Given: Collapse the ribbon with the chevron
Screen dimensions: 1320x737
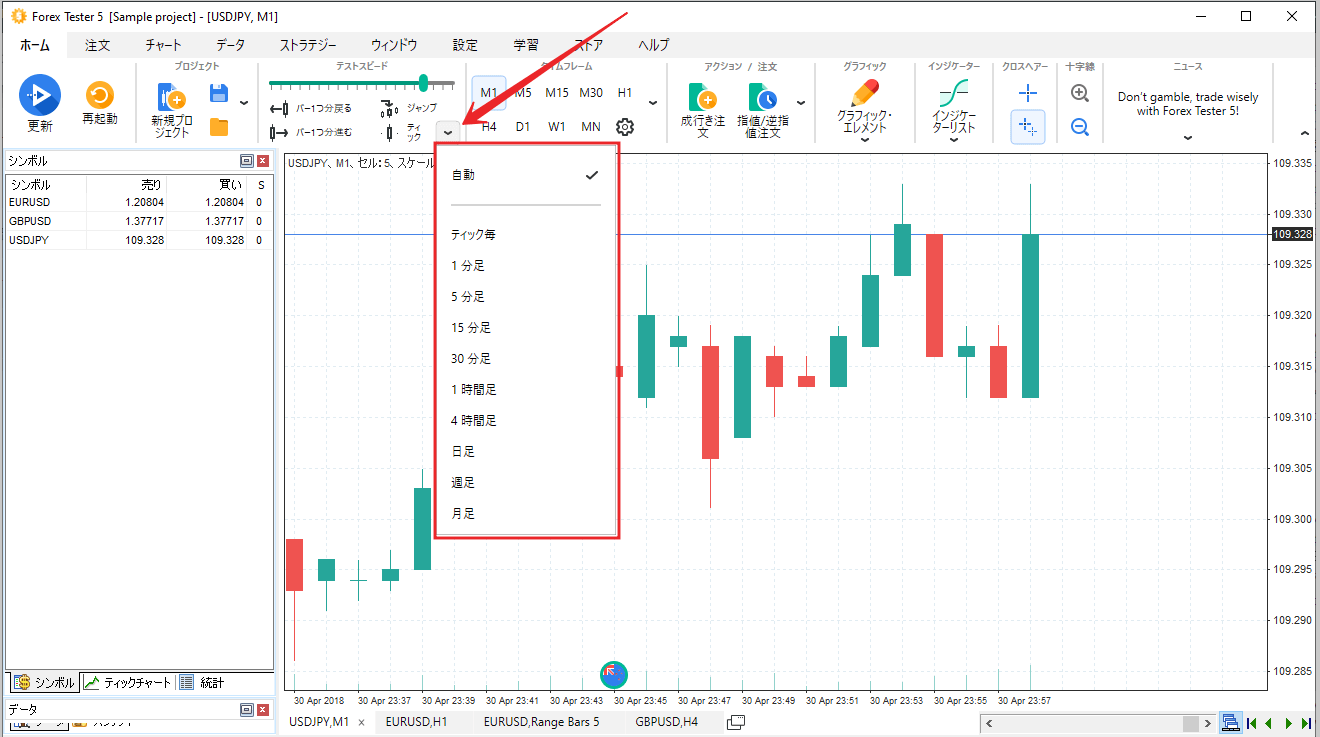Looking at the screenshot, I should point(1303,133).
